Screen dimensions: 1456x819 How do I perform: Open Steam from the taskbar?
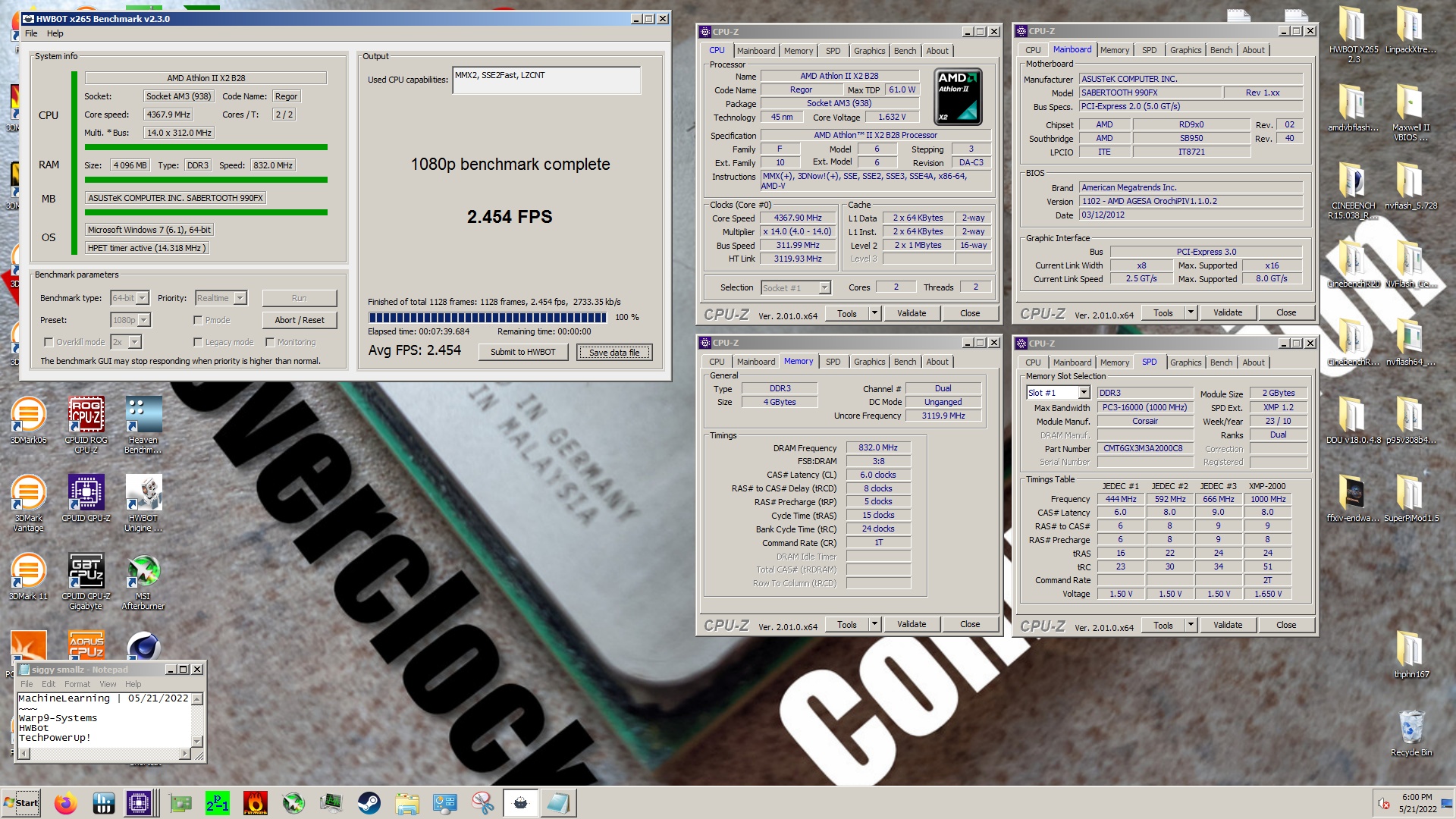click(369, 803)
